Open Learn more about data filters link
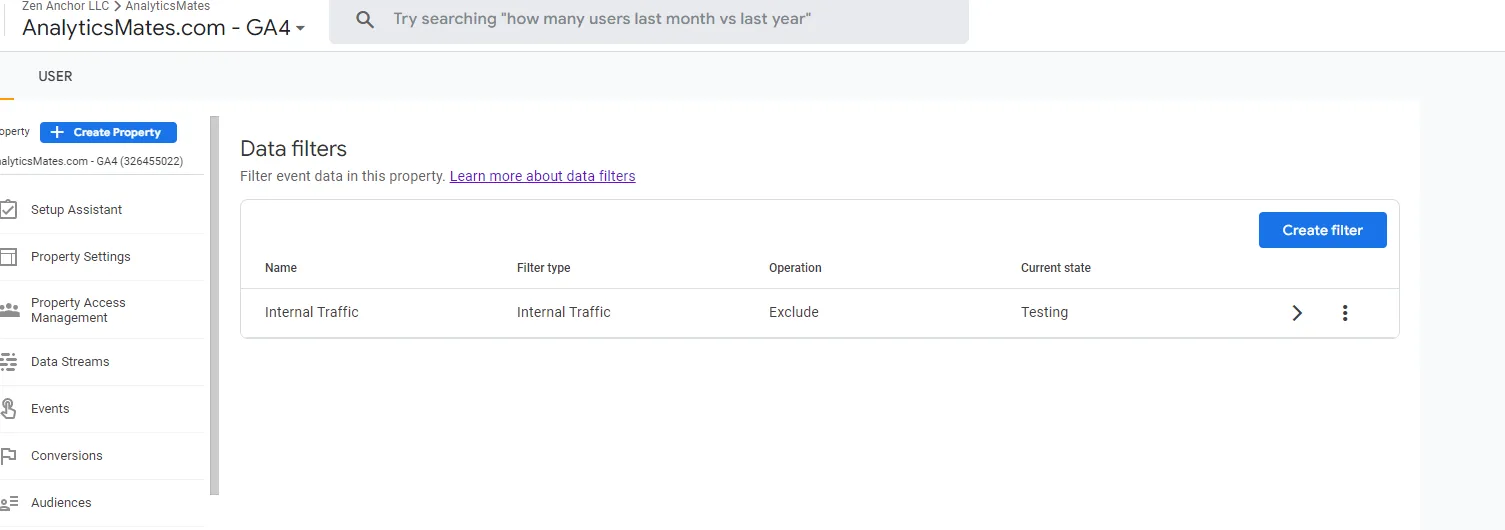The height and width of the screenshot is (530, 1505). [542, 176]
